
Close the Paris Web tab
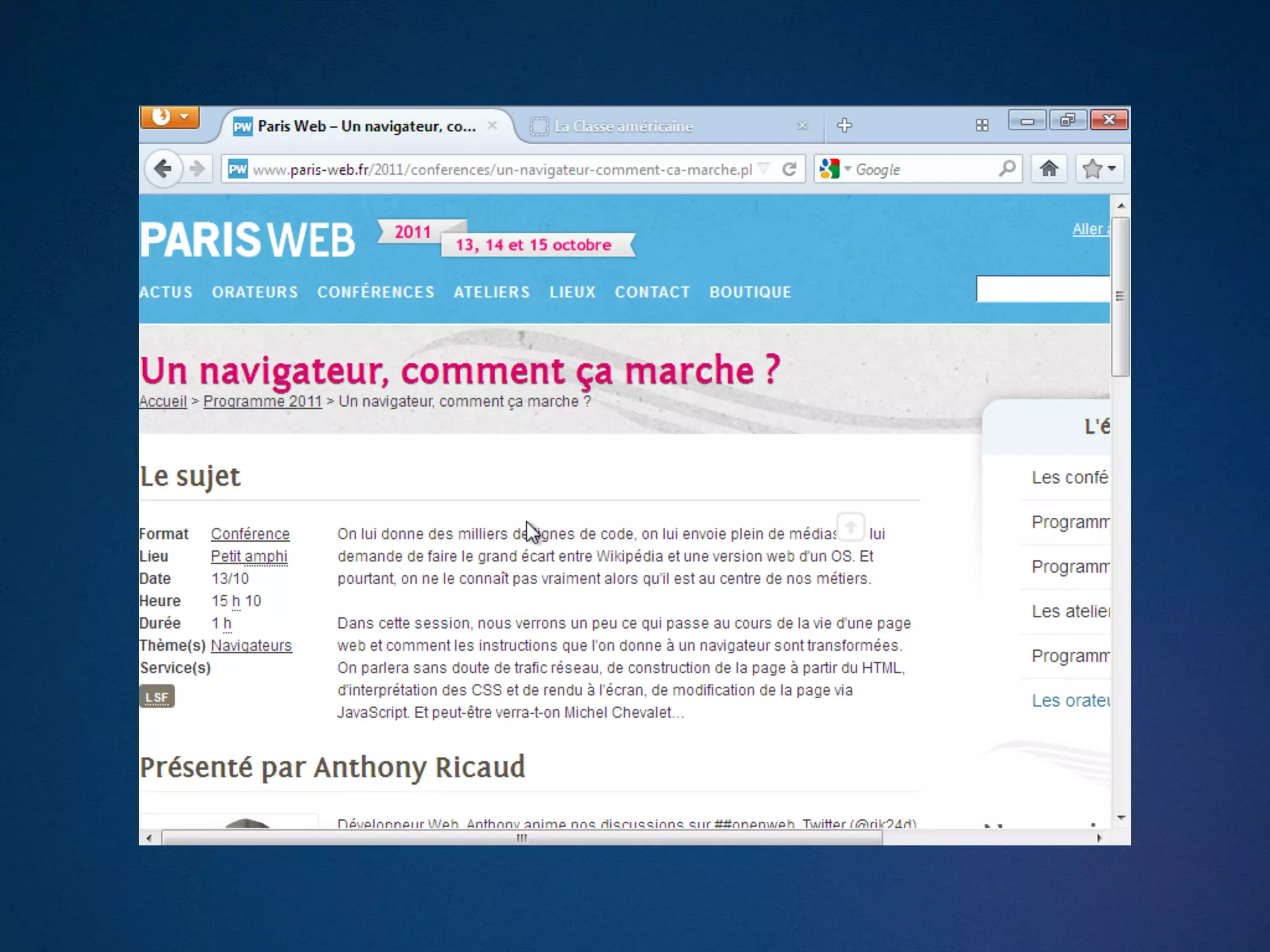[x=492, y=125]
